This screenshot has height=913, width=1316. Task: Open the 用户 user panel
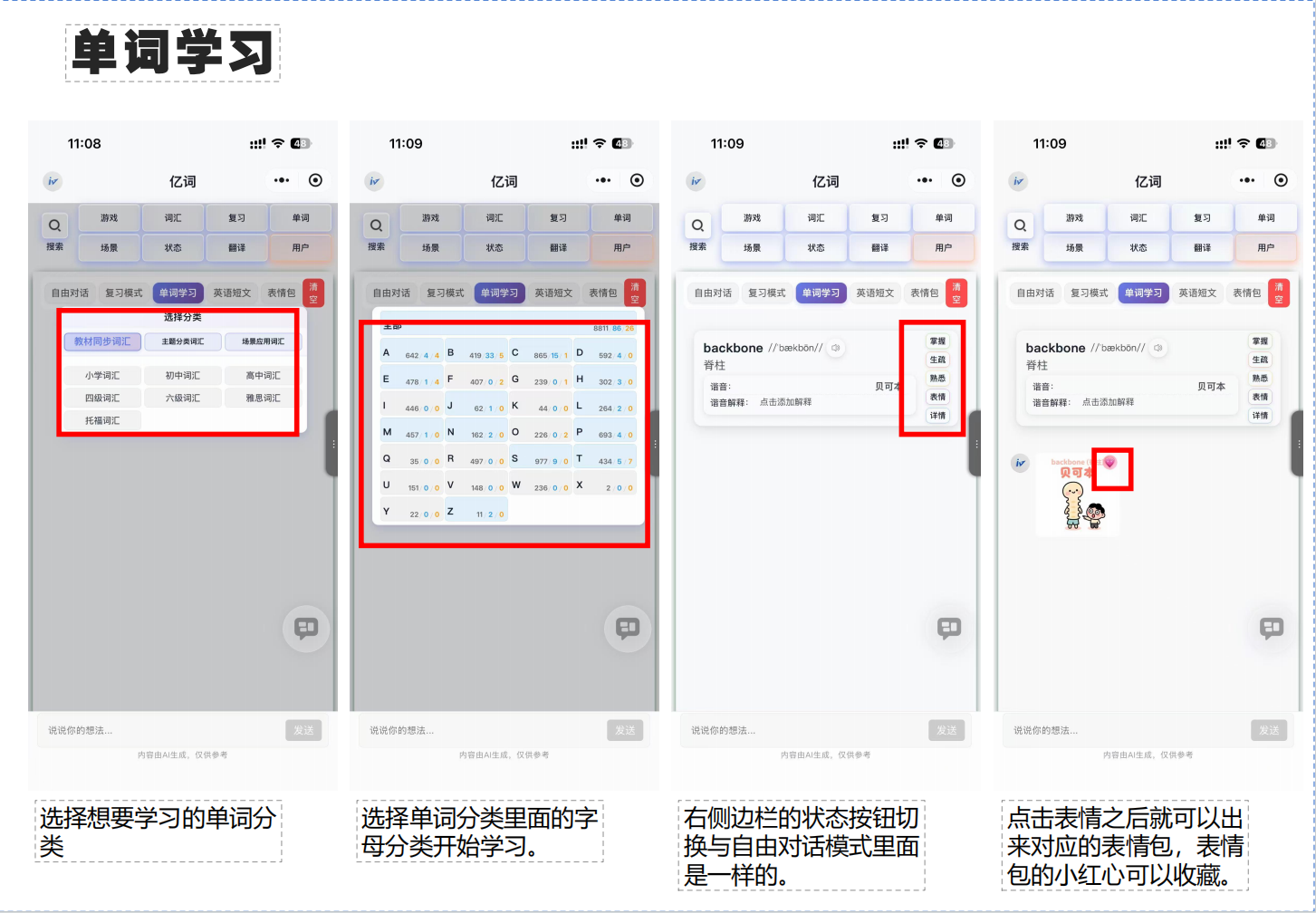[302, 247]
